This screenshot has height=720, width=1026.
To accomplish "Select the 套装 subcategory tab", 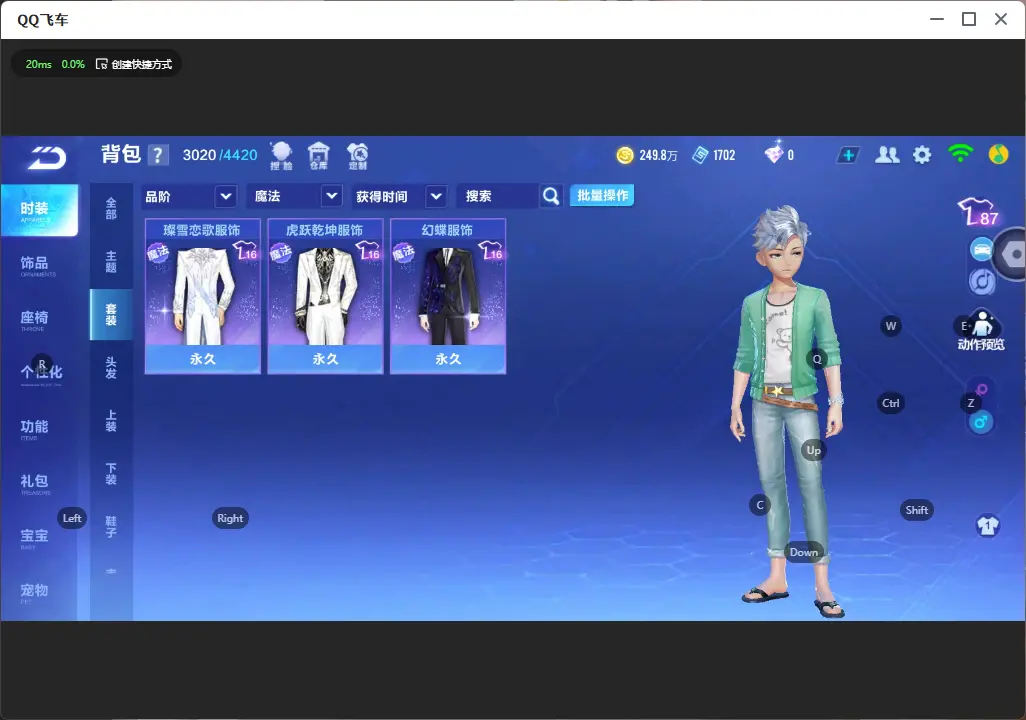I will click(111, 315).
